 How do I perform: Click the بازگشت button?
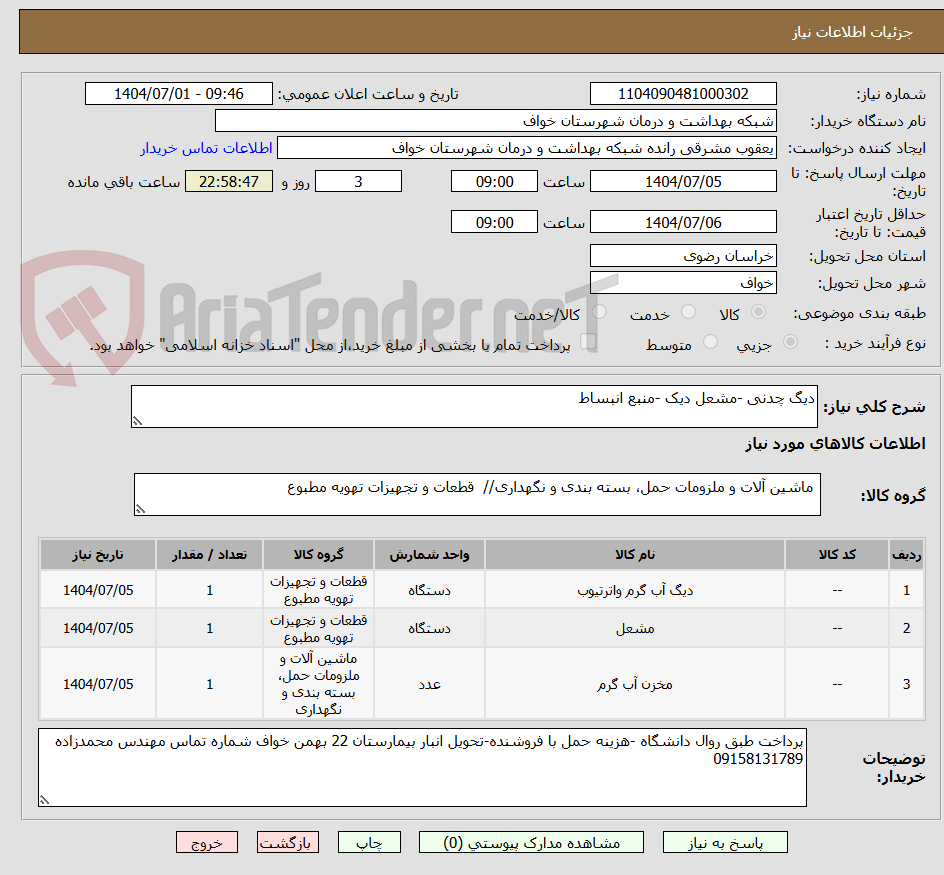coord(287,842)
